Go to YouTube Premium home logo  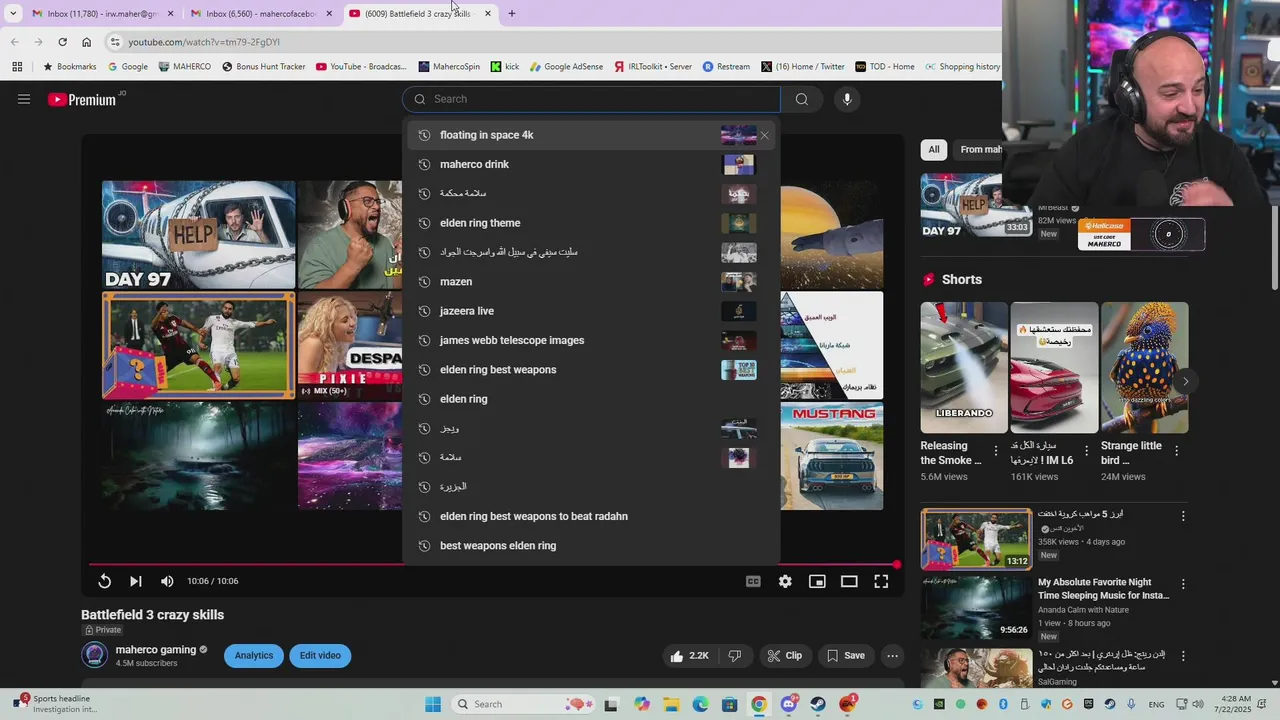[82, 99]
